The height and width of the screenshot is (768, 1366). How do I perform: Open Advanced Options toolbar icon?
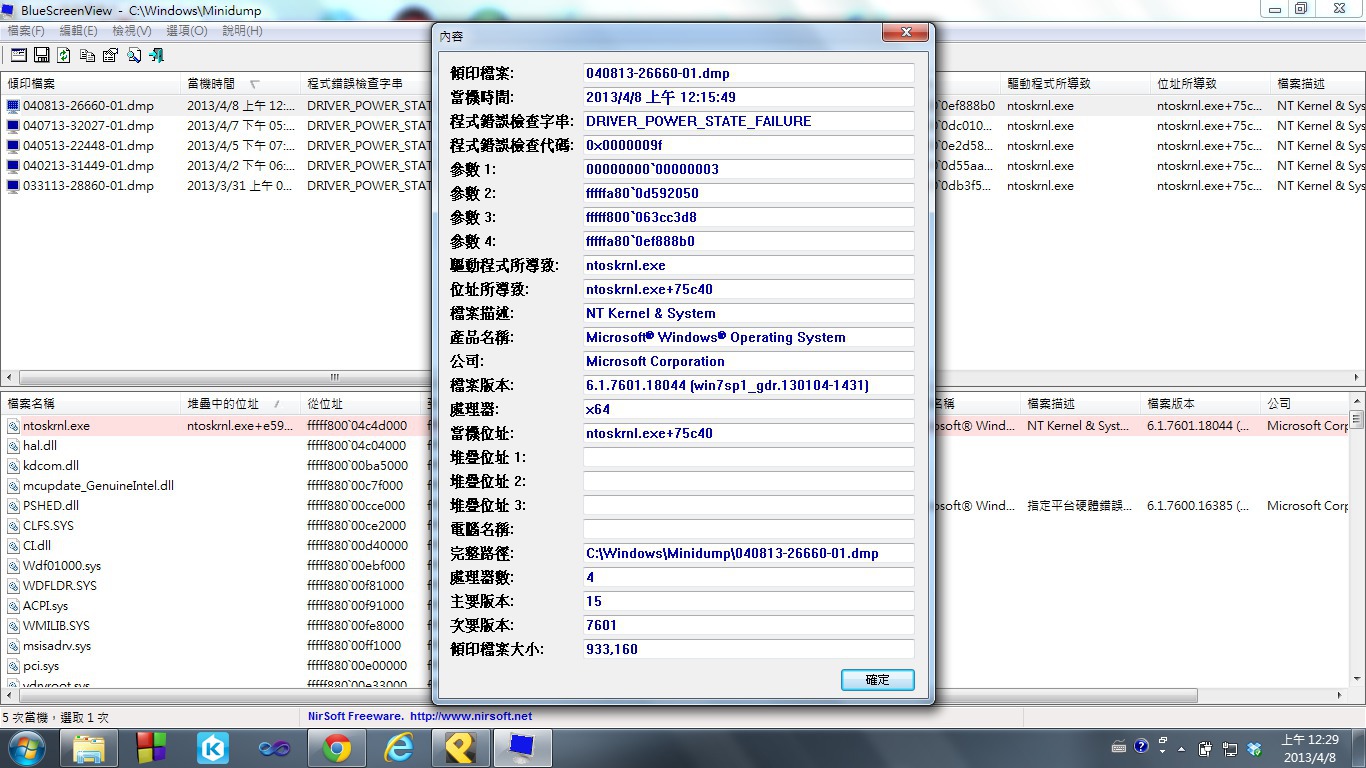point(18,56)
